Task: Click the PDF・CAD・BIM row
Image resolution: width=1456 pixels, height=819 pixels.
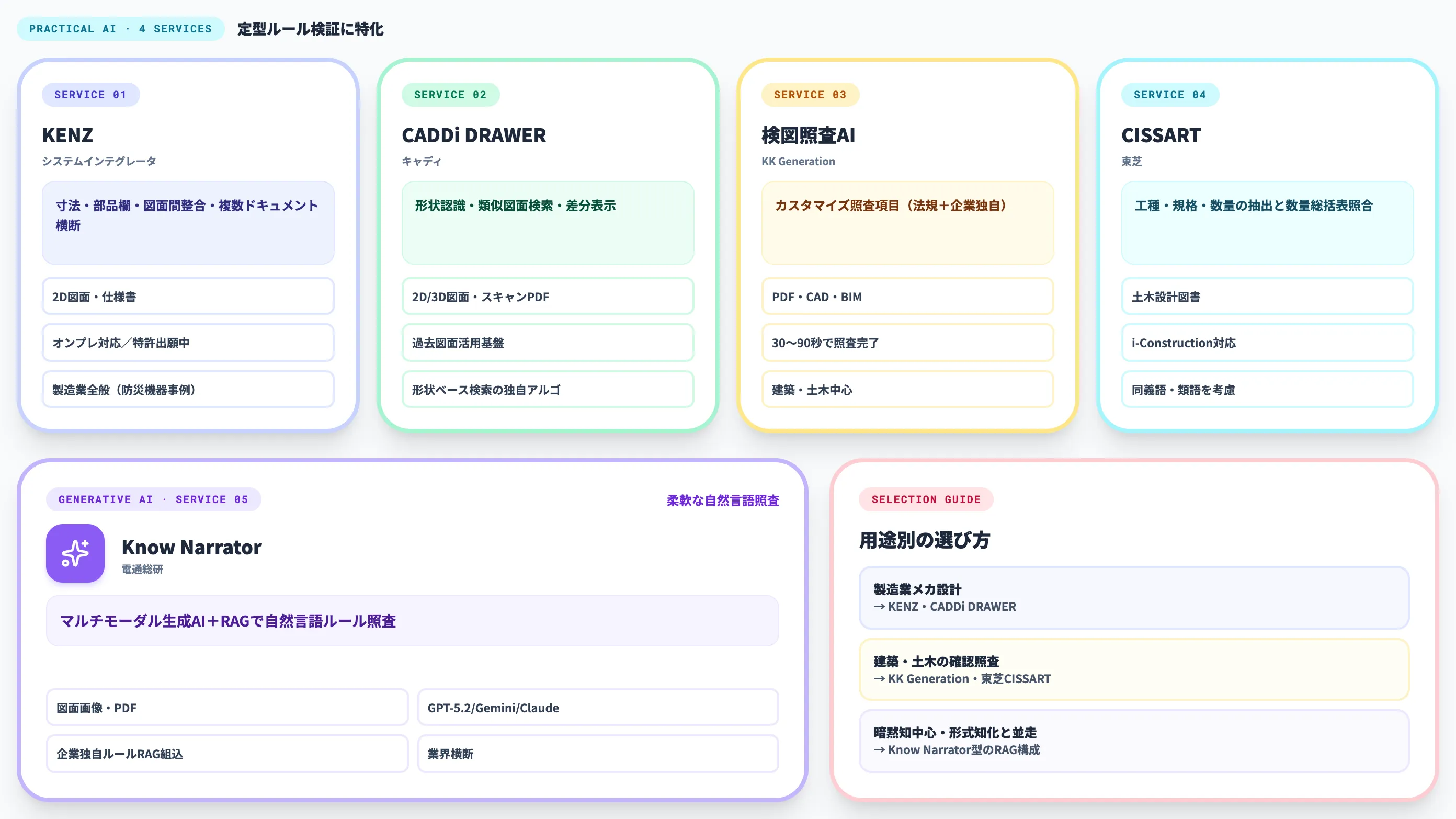Action: (x=908, y=296)
